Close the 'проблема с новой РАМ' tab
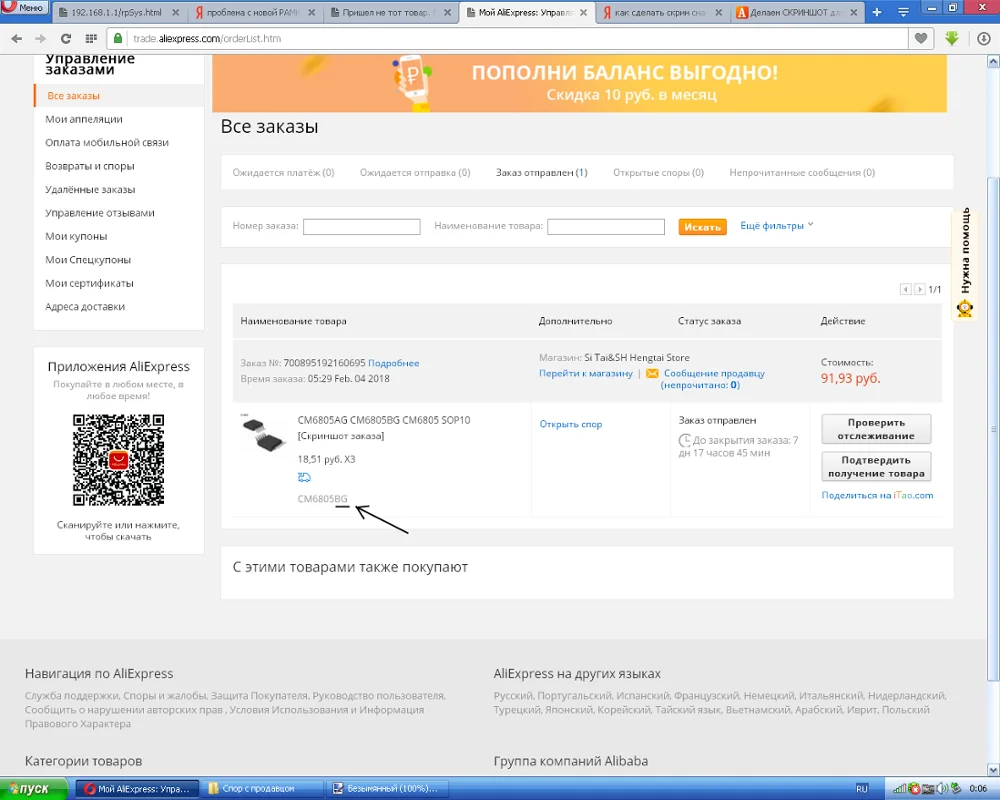1000x800 pixels. coord(312,12)
